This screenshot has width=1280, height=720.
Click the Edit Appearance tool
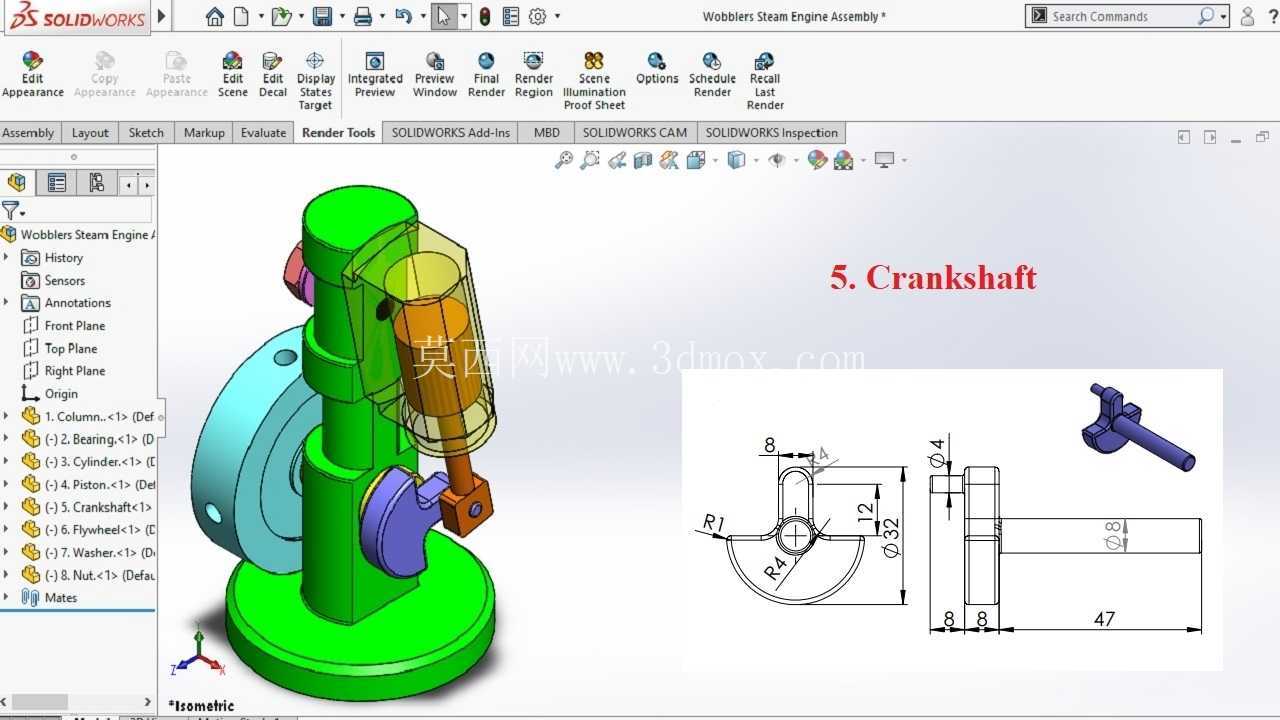coord(33,75)
